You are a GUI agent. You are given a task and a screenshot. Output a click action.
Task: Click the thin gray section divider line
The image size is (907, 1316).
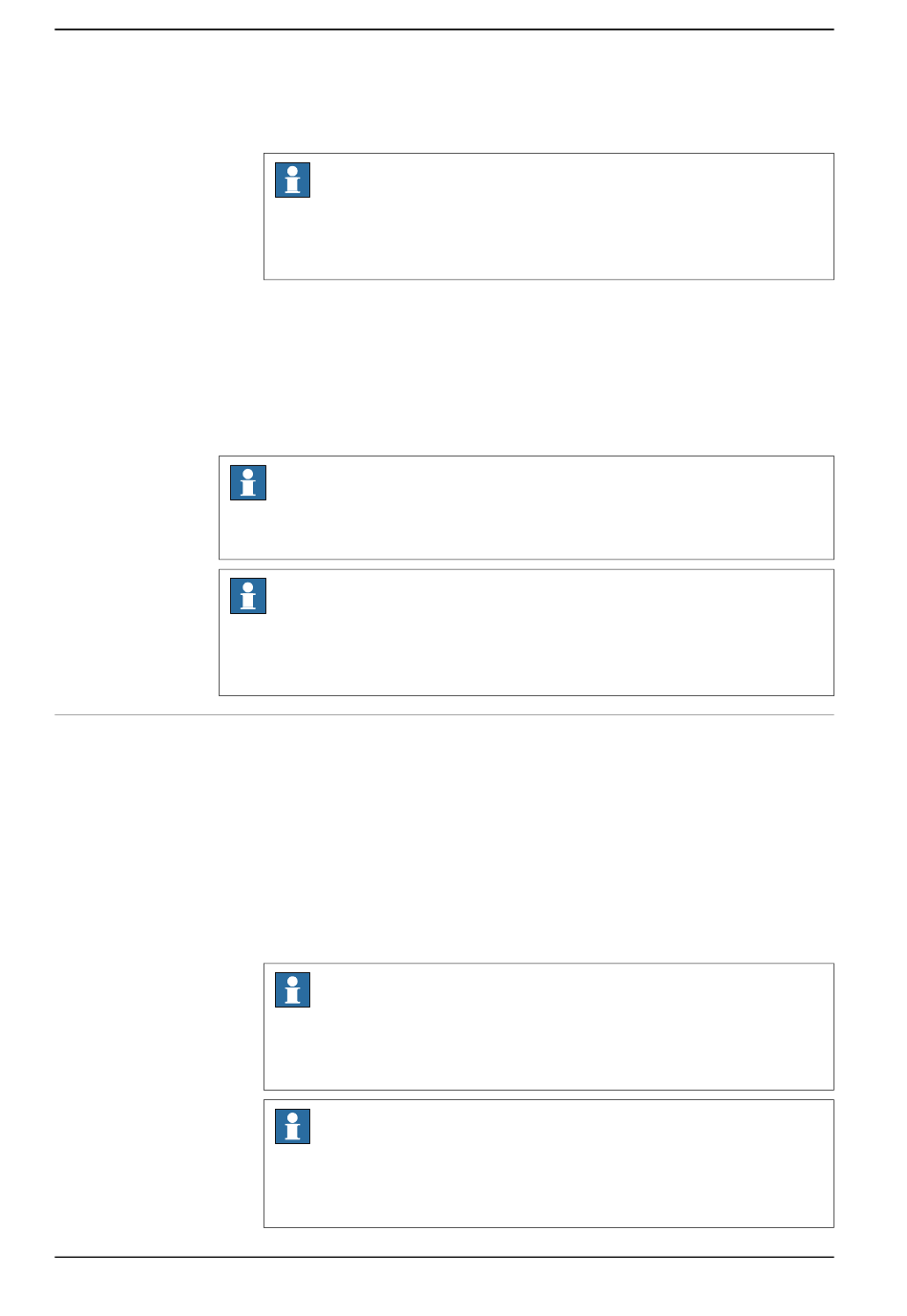tap(444, 714)
